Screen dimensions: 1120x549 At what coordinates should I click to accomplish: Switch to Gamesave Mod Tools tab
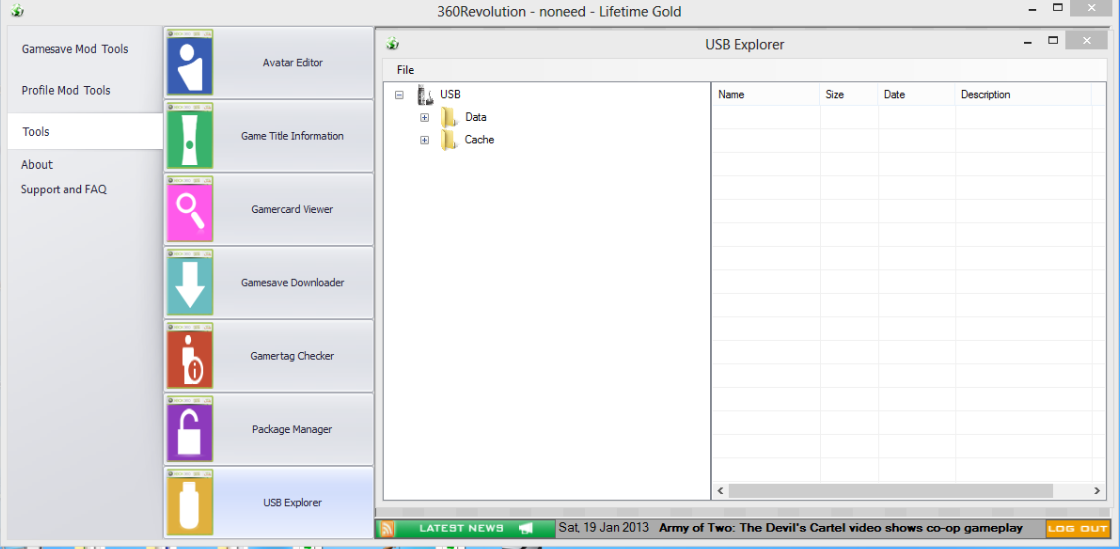[x=75, y=49]
